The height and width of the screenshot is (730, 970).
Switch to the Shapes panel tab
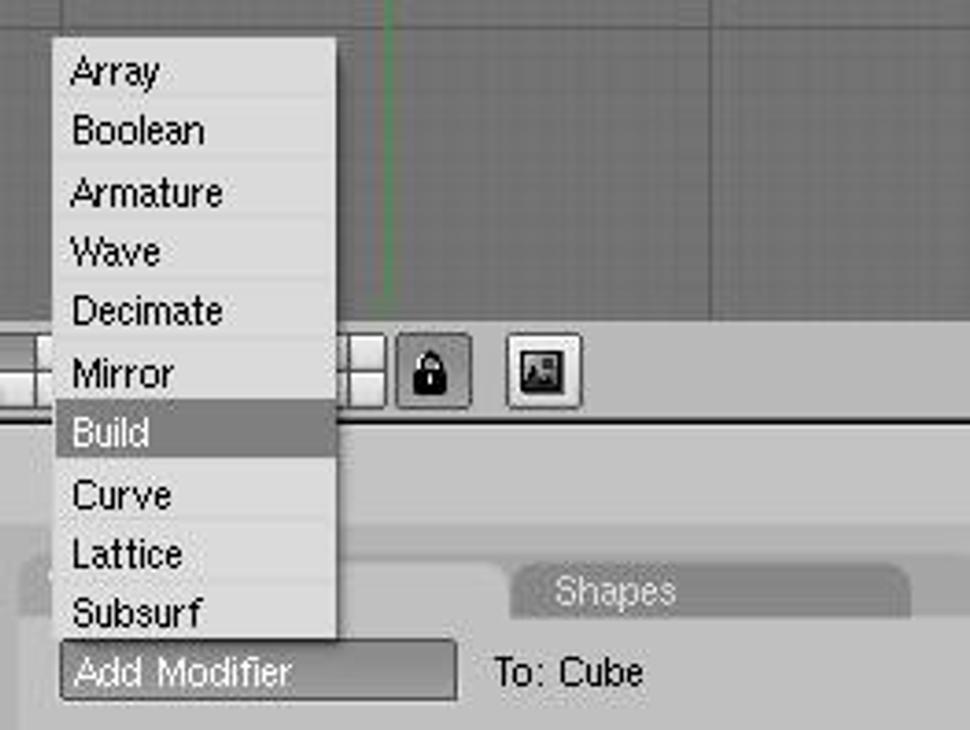(710, 591)
